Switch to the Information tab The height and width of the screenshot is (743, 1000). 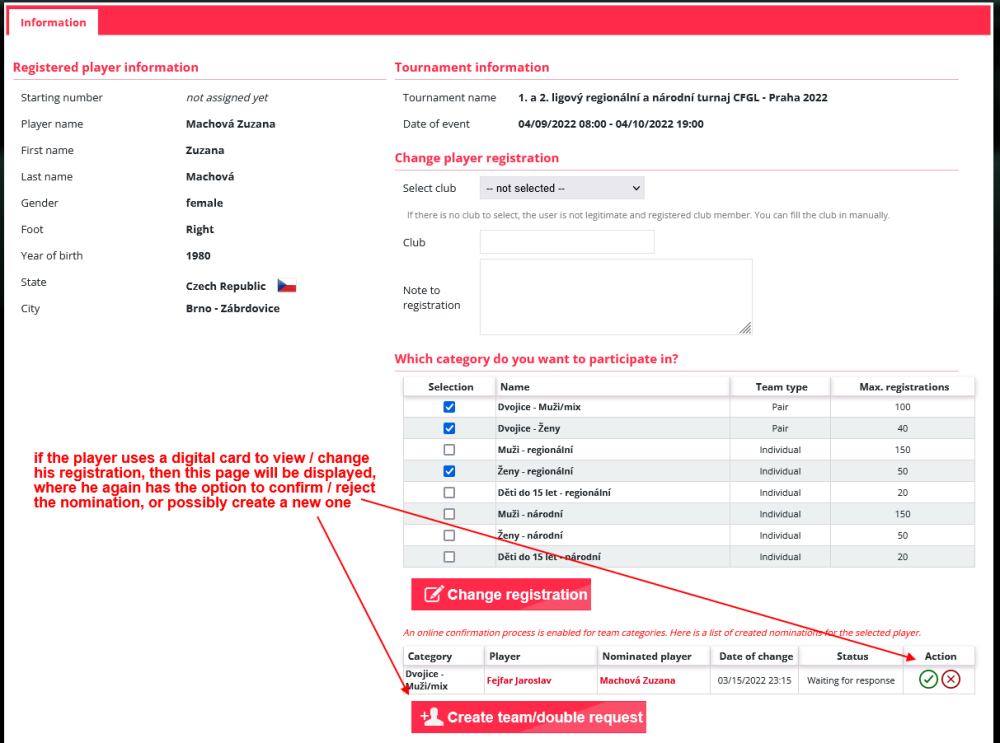click(53, 22)
